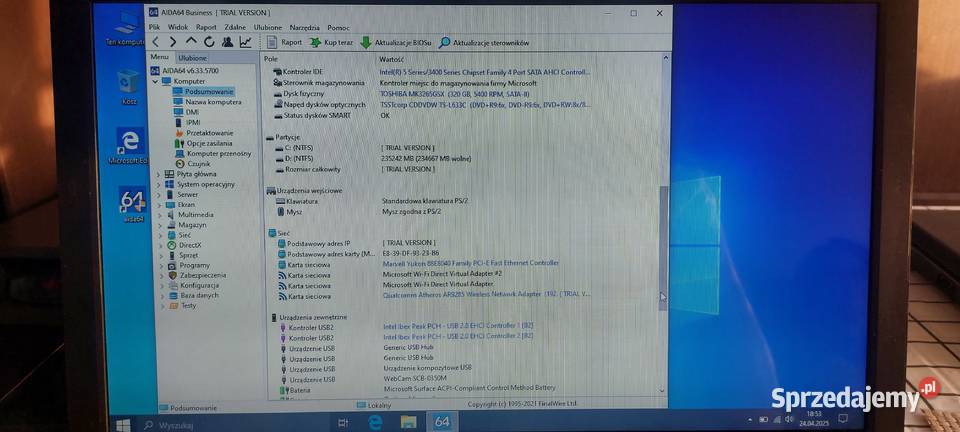Click the Kup teraz button
960x432 pixels.
click(332, 43)
